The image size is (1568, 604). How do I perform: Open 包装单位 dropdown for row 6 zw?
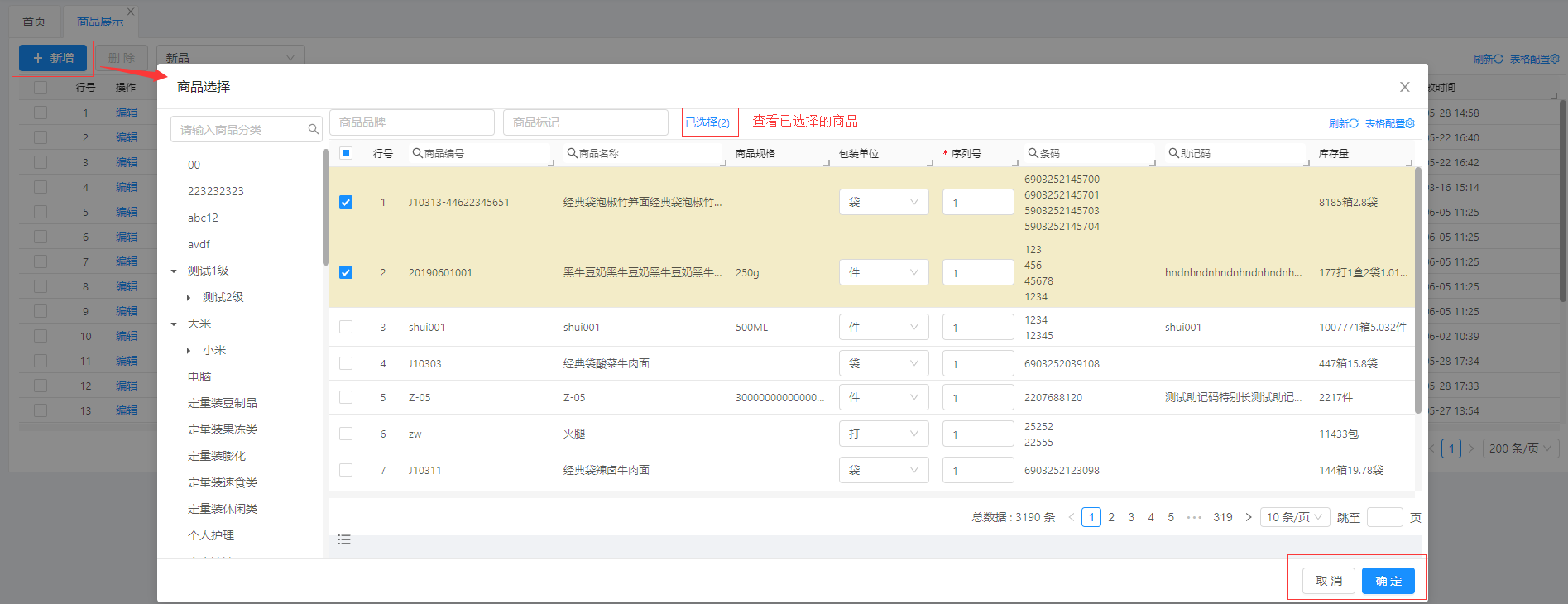pos(884,434)
